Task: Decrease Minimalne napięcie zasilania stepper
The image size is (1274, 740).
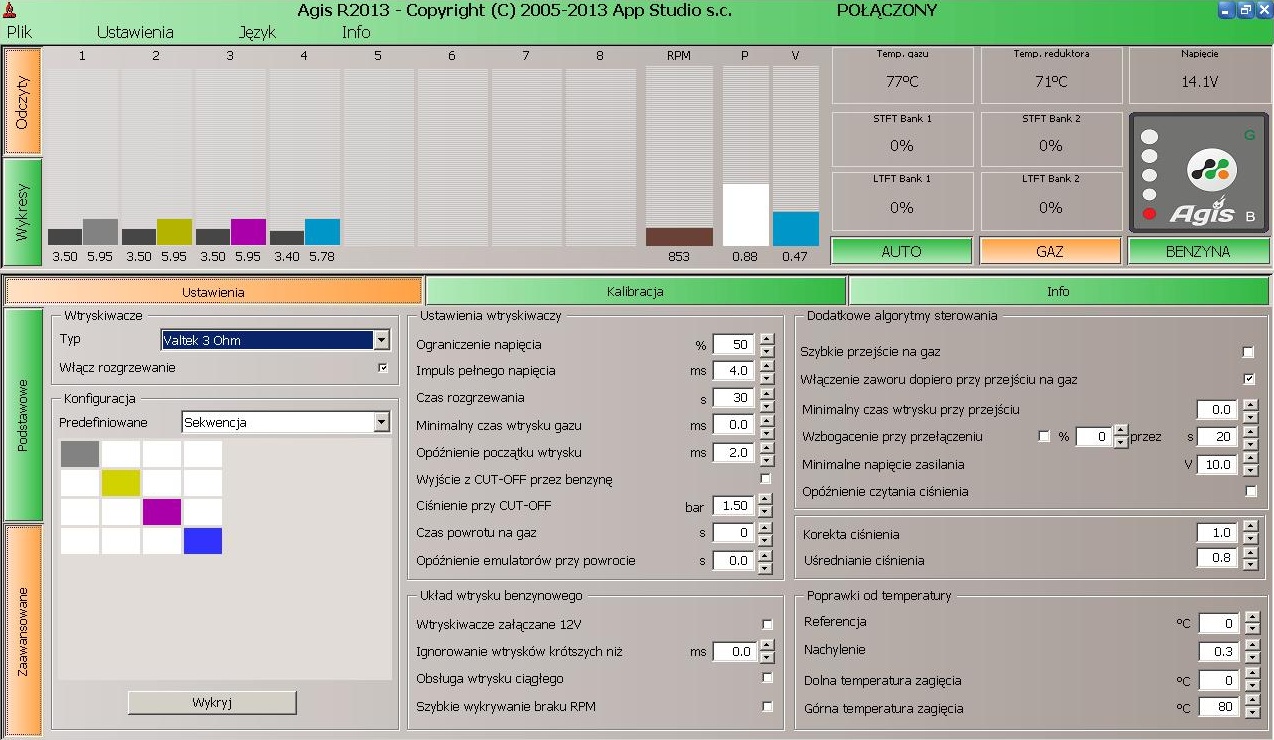Action: coord(1250,470)
